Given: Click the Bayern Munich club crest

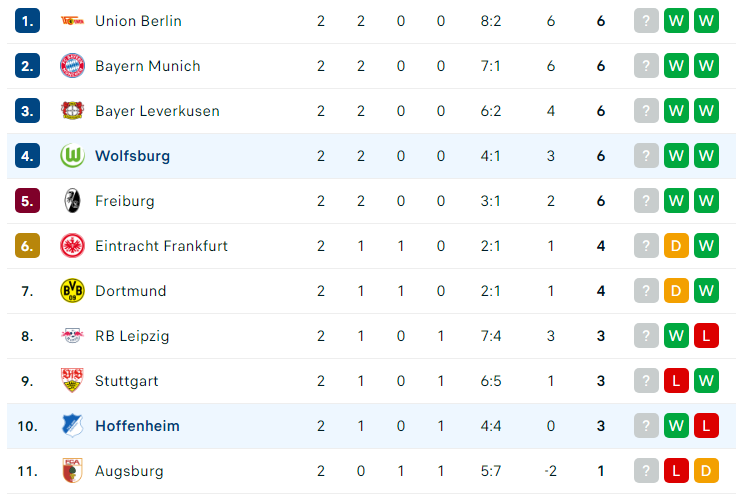Looking at the screenshot, I should (72, 66).
